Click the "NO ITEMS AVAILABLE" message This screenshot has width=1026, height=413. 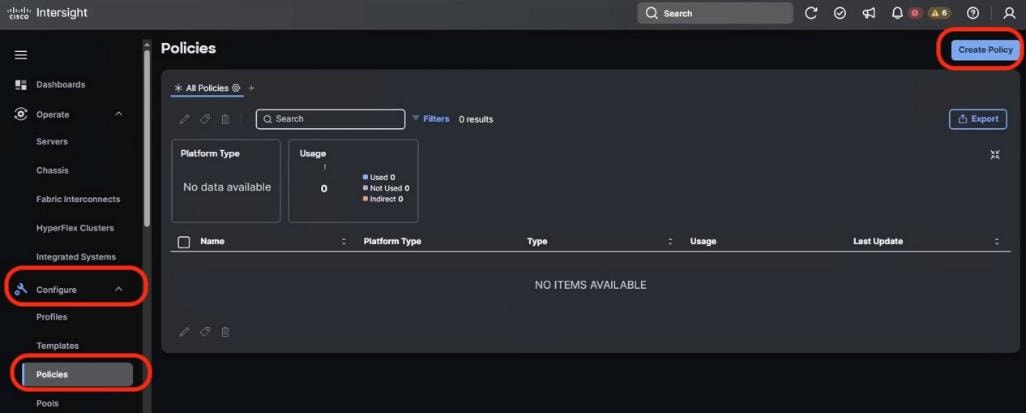[x=590, y=285]
